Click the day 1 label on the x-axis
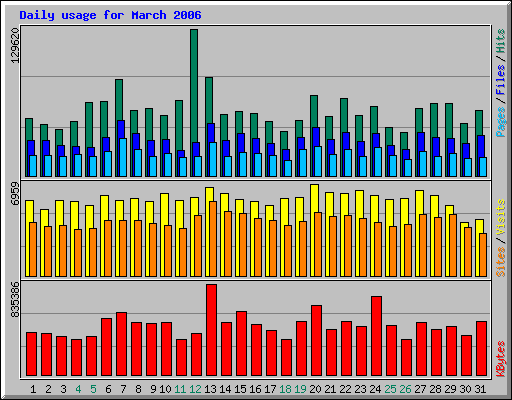Screen dimensions: 512x400 33,389
